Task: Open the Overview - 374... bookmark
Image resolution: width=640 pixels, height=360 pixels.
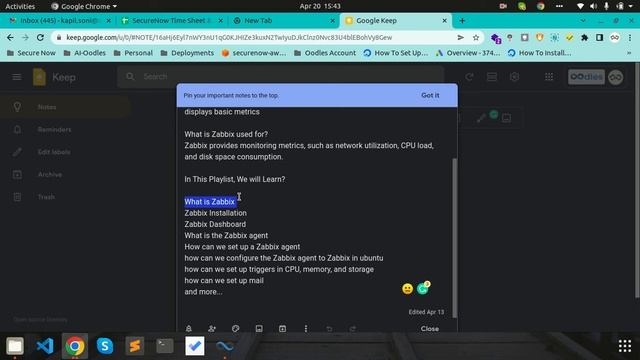Action: 468,53
